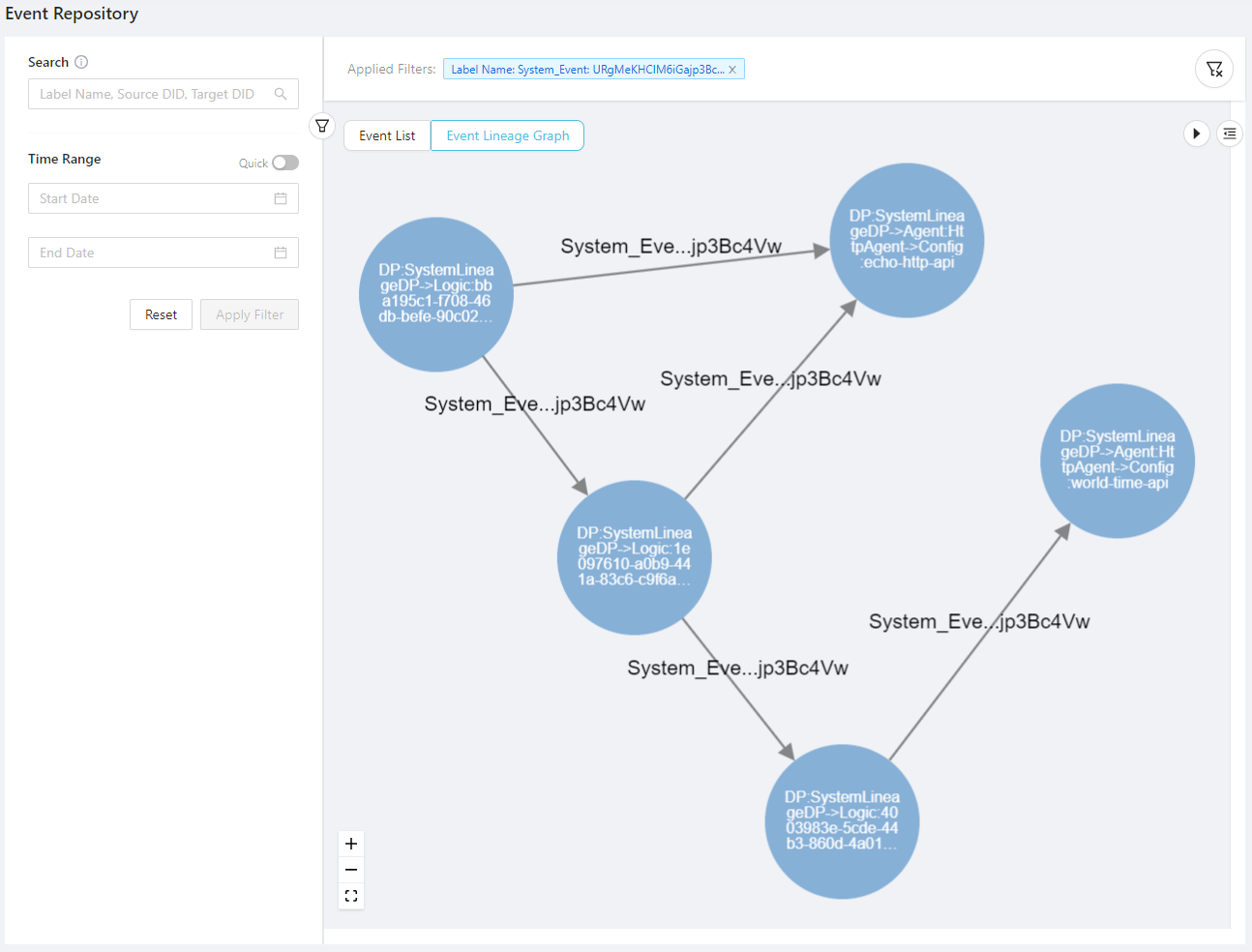Viewport: 1252px width, 952px height.
Task: Open the legend list icon
Action: 1230,134
